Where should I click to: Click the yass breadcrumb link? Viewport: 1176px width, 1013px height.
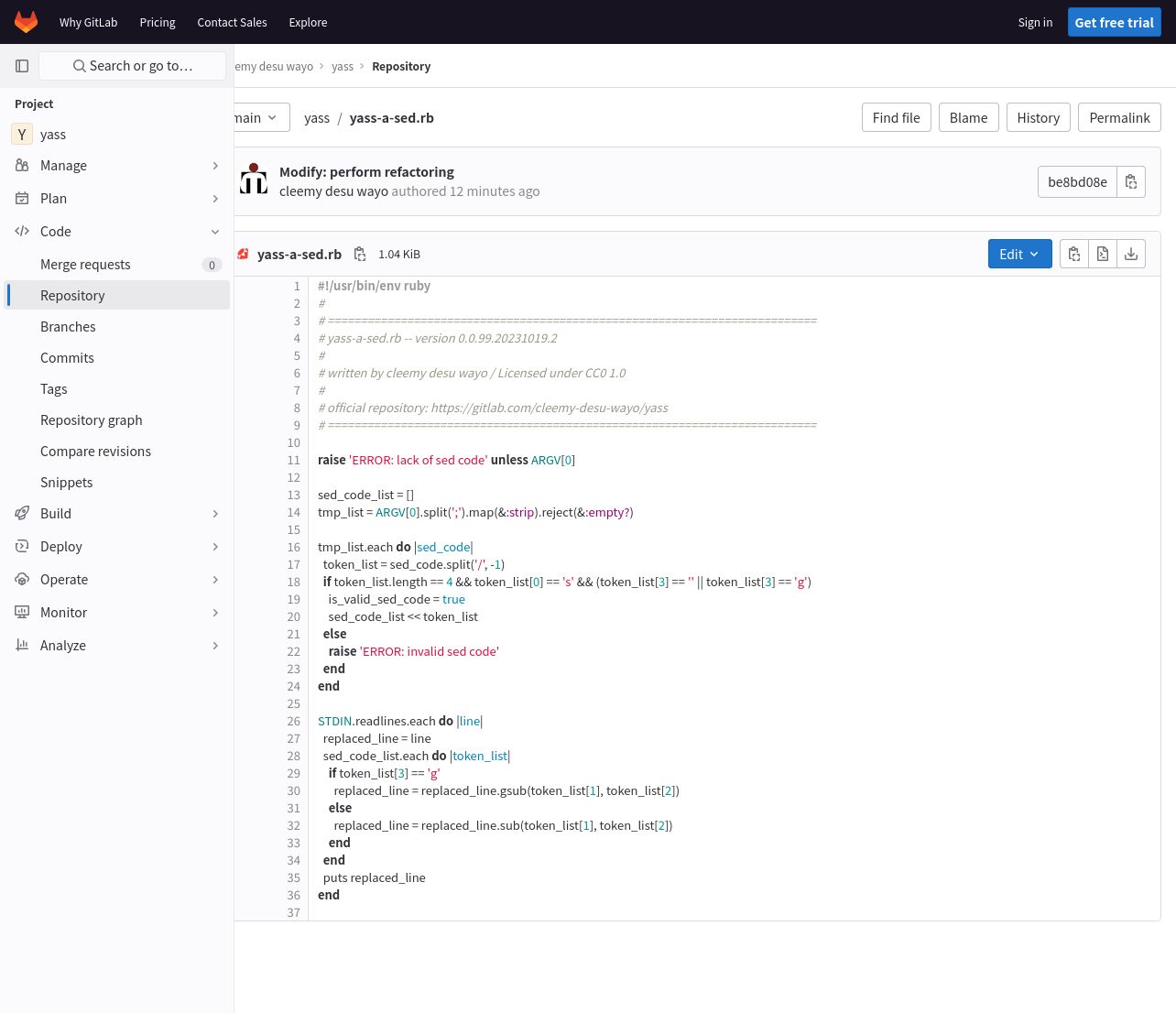[343, 66]
